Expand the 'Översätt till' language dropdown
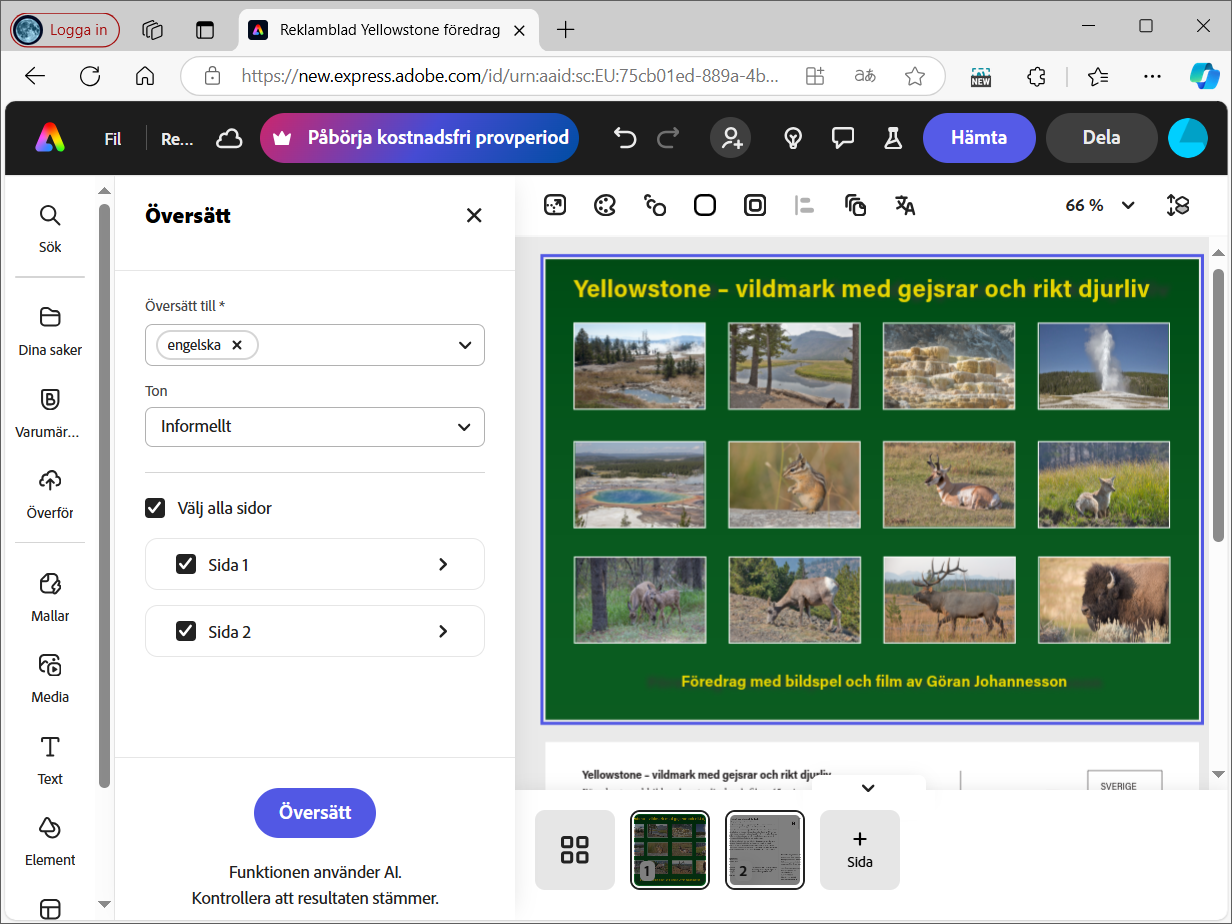Screen dimensions: 1232x924 coord(464,345)
